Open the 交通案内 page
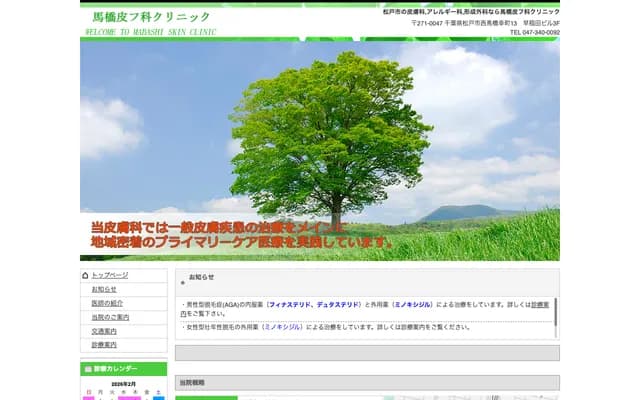This screenshot has height=400, width=640. [104, 331]
